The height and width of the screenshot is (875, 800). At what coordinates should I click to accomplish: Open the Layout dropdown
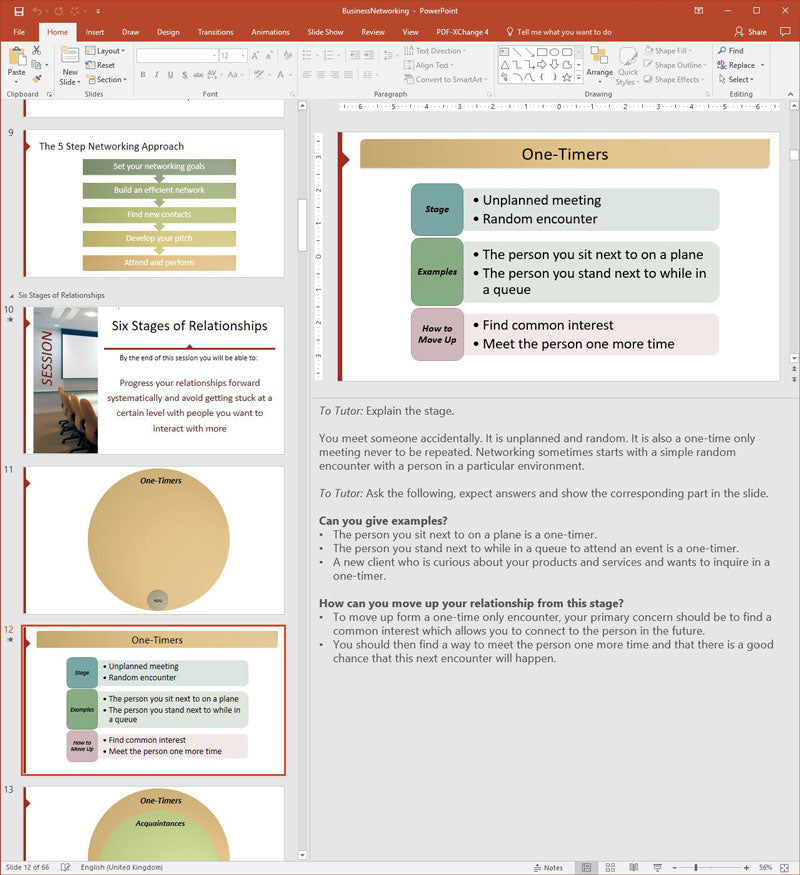coord(105,51)
